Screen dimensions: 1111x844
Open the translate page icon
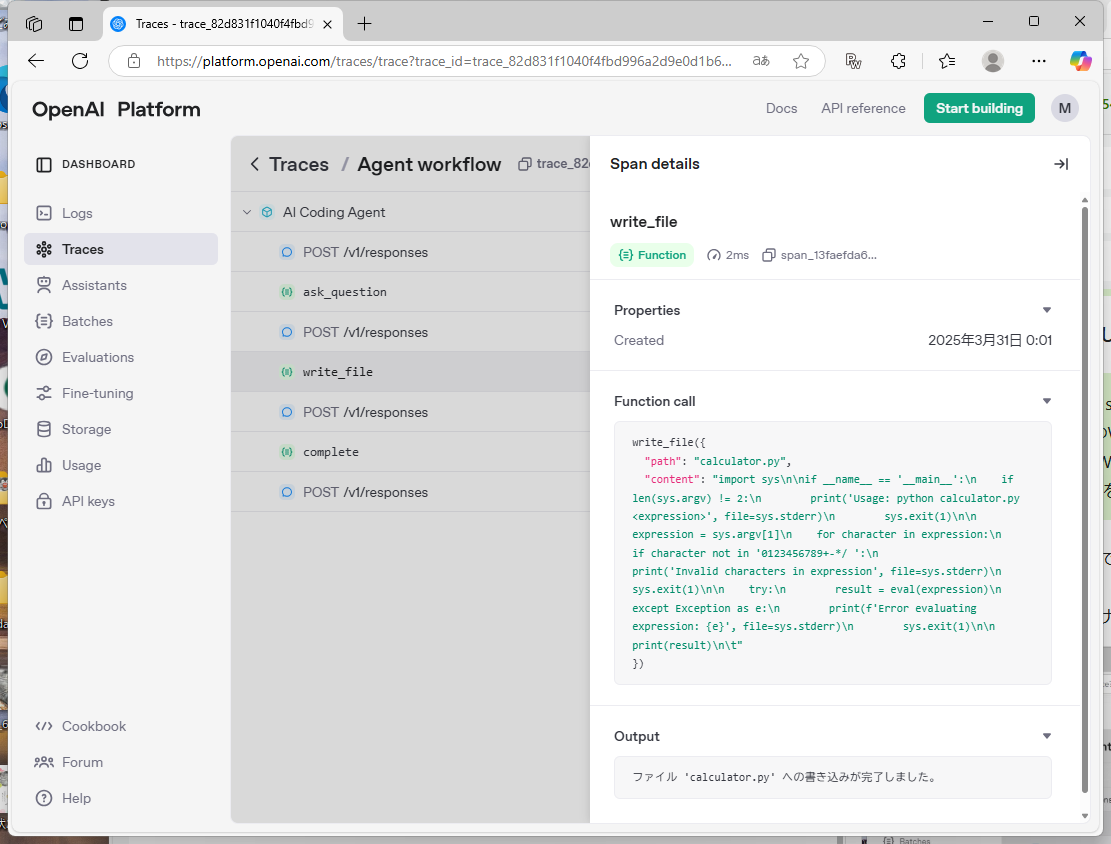point(761,61)
